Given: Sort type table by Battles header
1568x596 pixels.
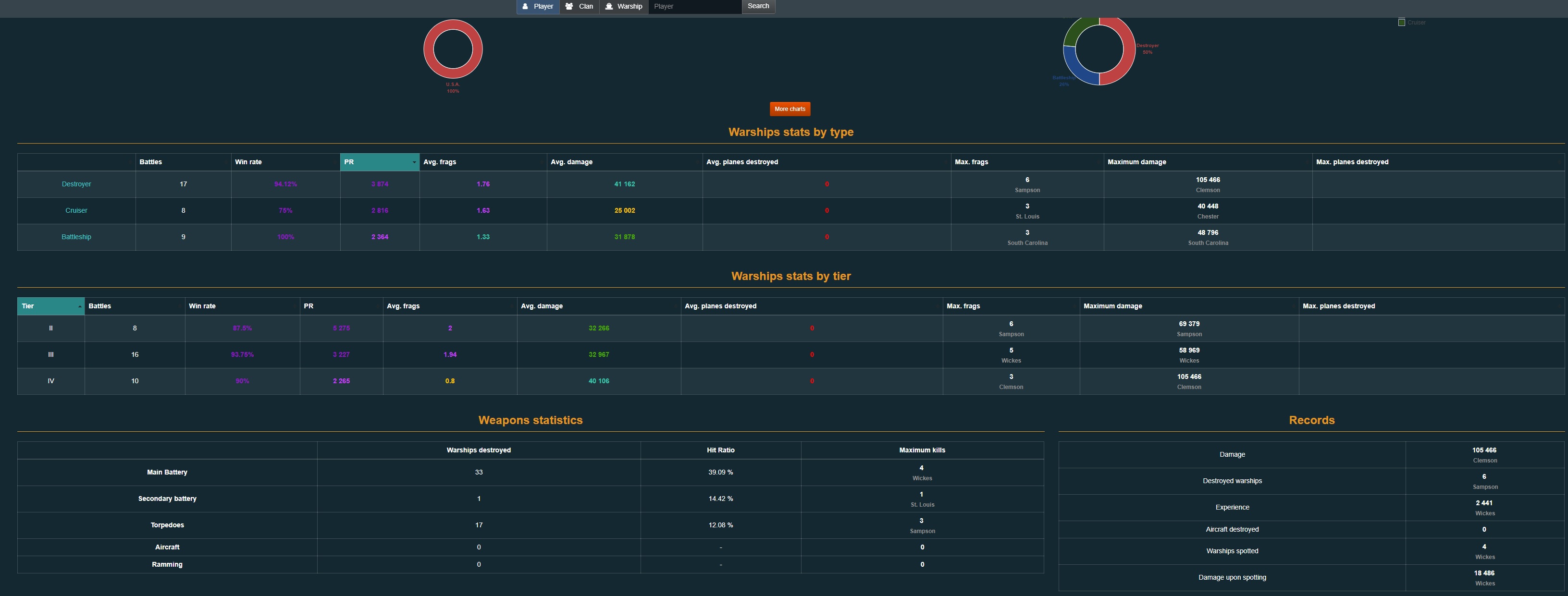Looking at the screenshot, I should point(151,162).
